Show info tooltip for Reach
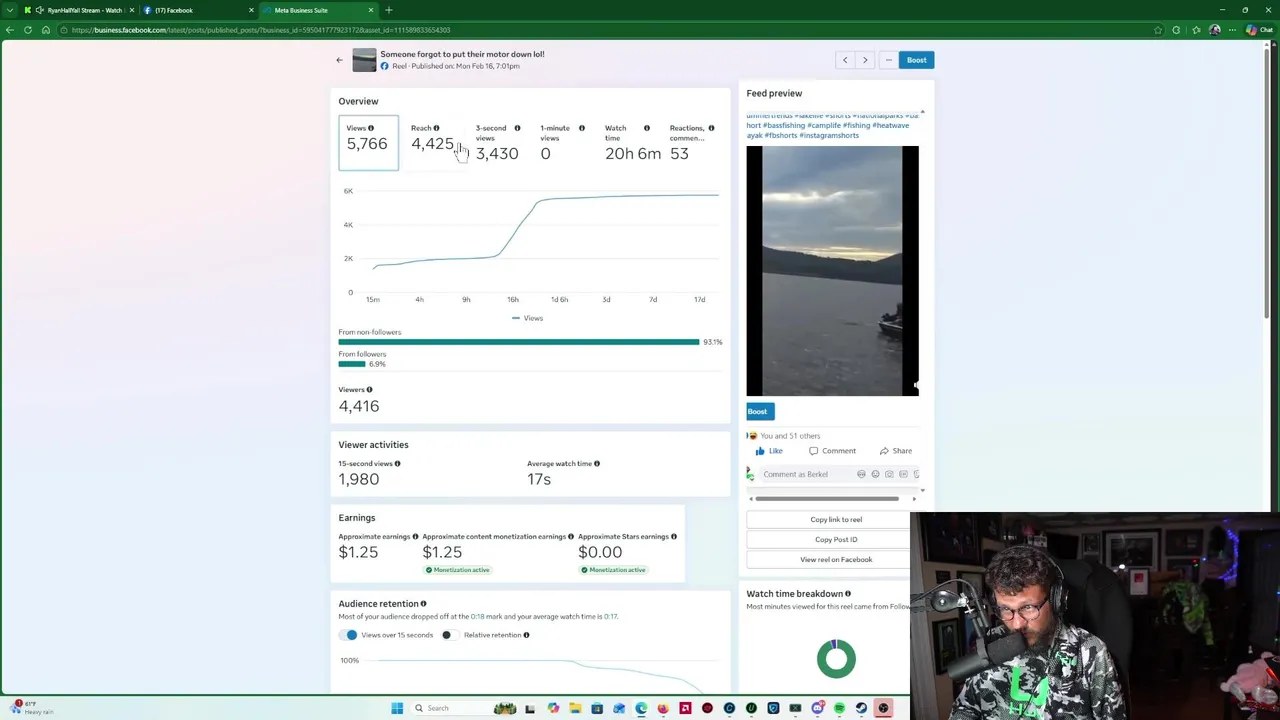This screenshot has width=1280, height=720. [436, 128]
